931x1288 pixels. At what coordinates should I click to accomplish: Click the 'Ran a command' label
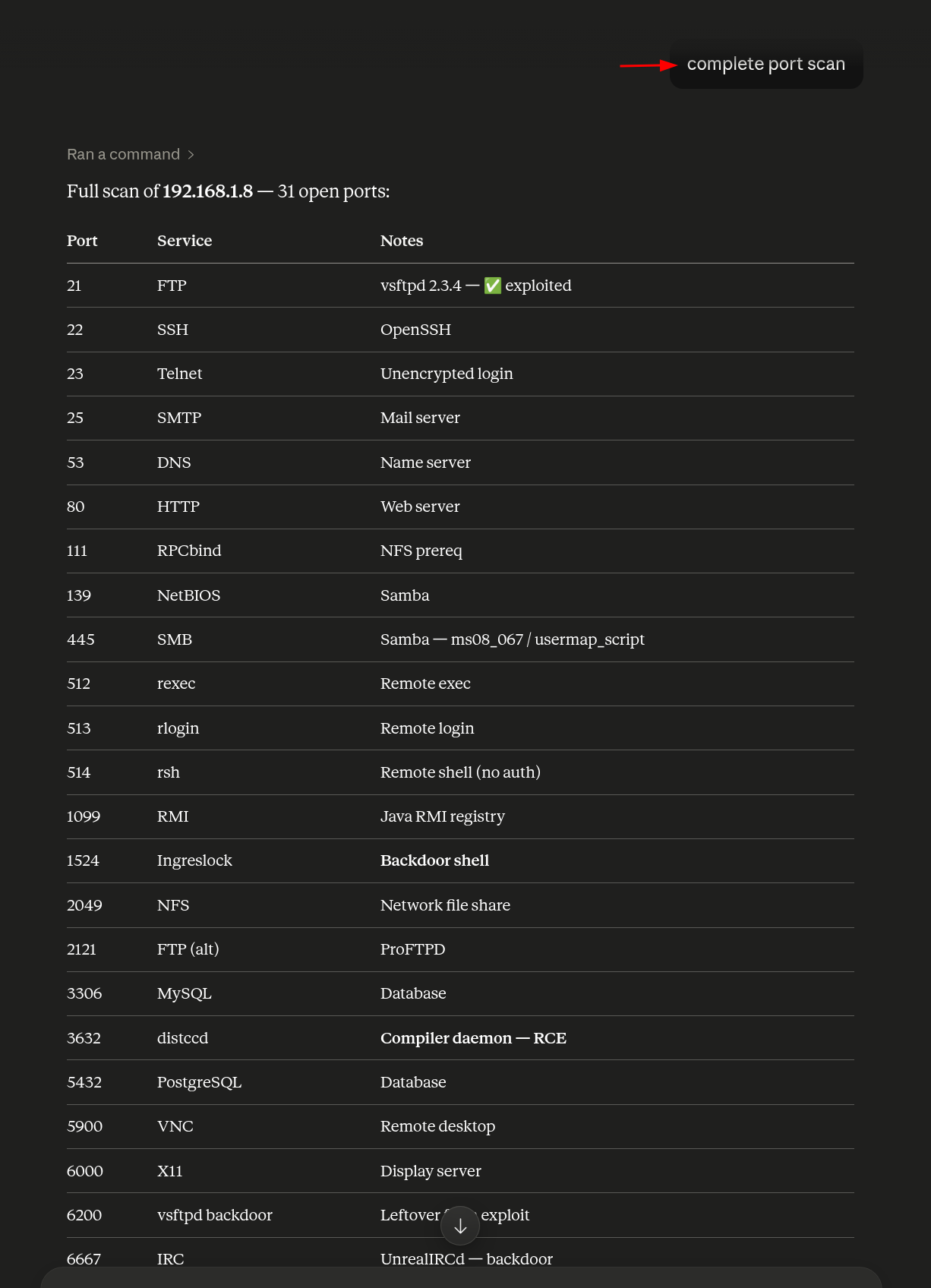pos(123,154)
